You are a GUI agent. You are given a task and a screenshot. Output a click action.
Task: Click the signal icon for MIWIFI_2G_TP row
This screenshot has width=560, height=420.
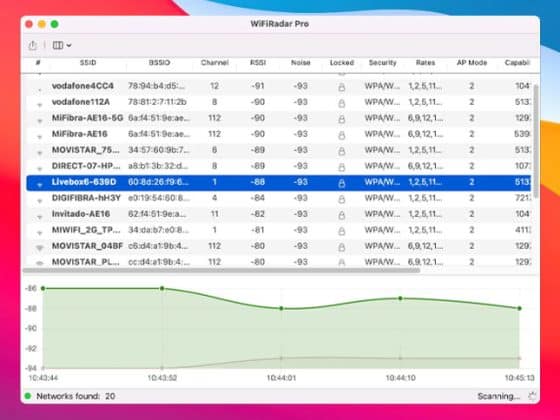40,233
